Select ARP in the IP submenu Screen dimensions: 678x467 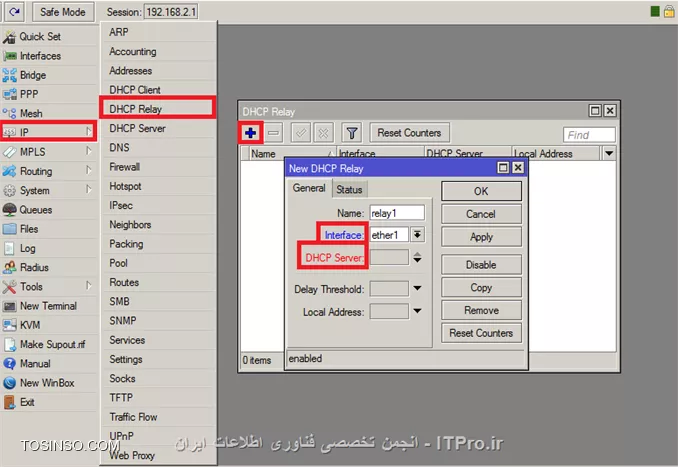pos(159,32)
